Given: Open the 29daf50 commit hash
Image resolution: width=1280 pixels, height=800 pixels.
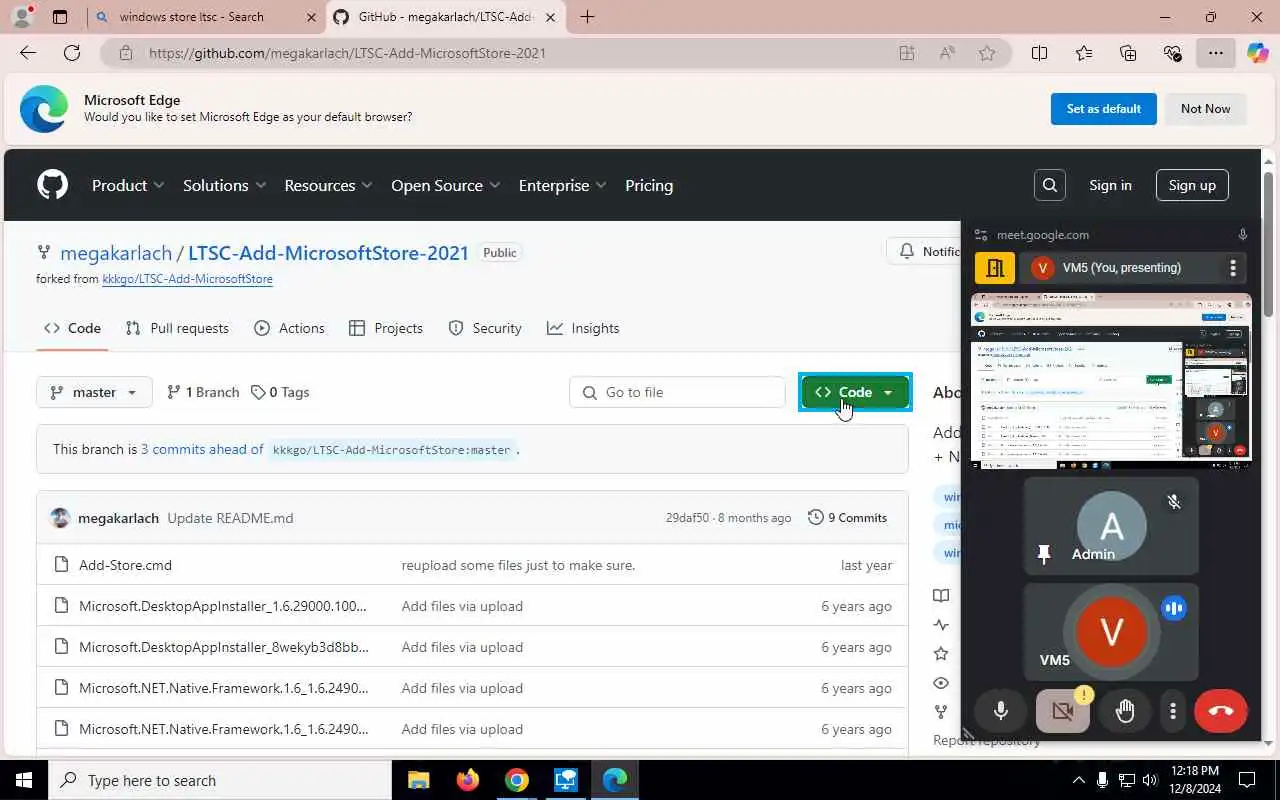Looking at the screenshot, I should click(x=687, y=518).
